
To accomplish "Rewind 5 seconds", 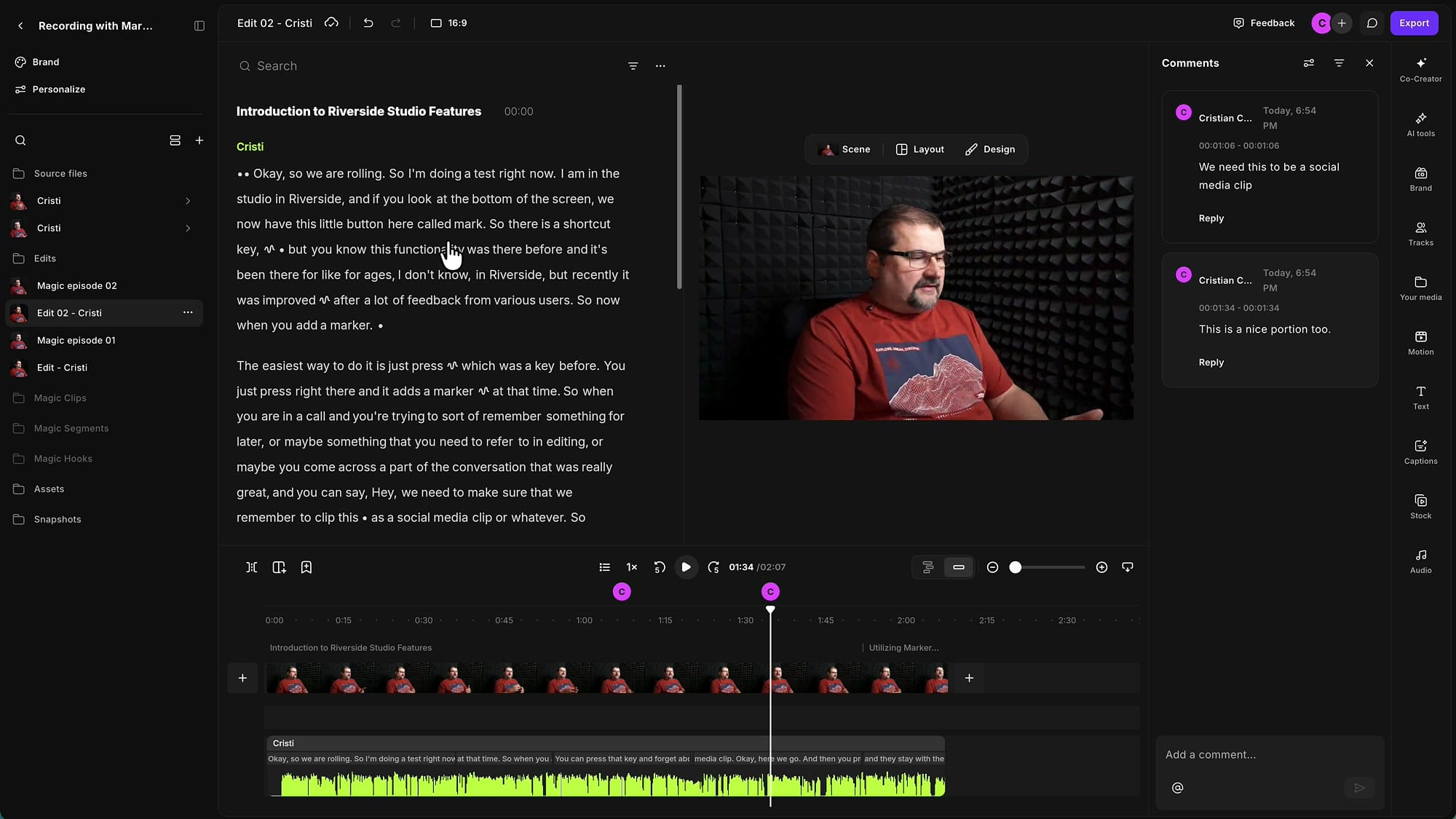I will click(659, 567).
